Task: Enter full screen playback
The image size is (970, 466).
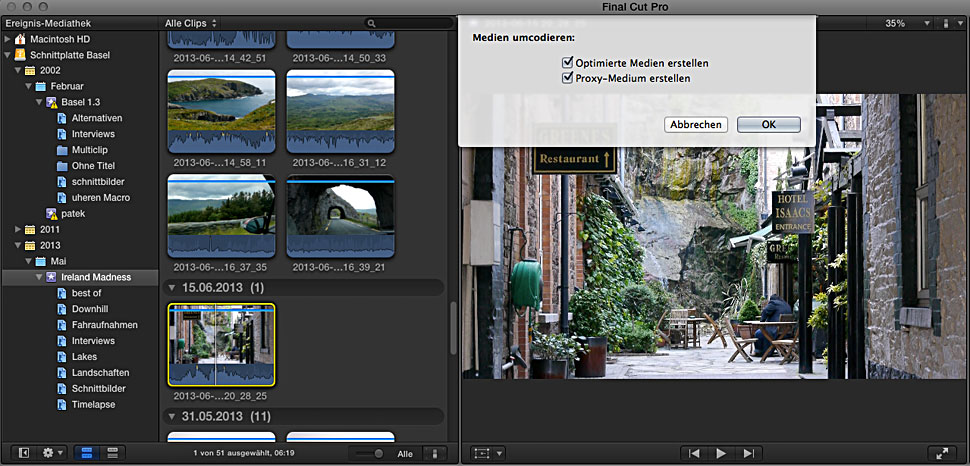Action: click(939, 453)
